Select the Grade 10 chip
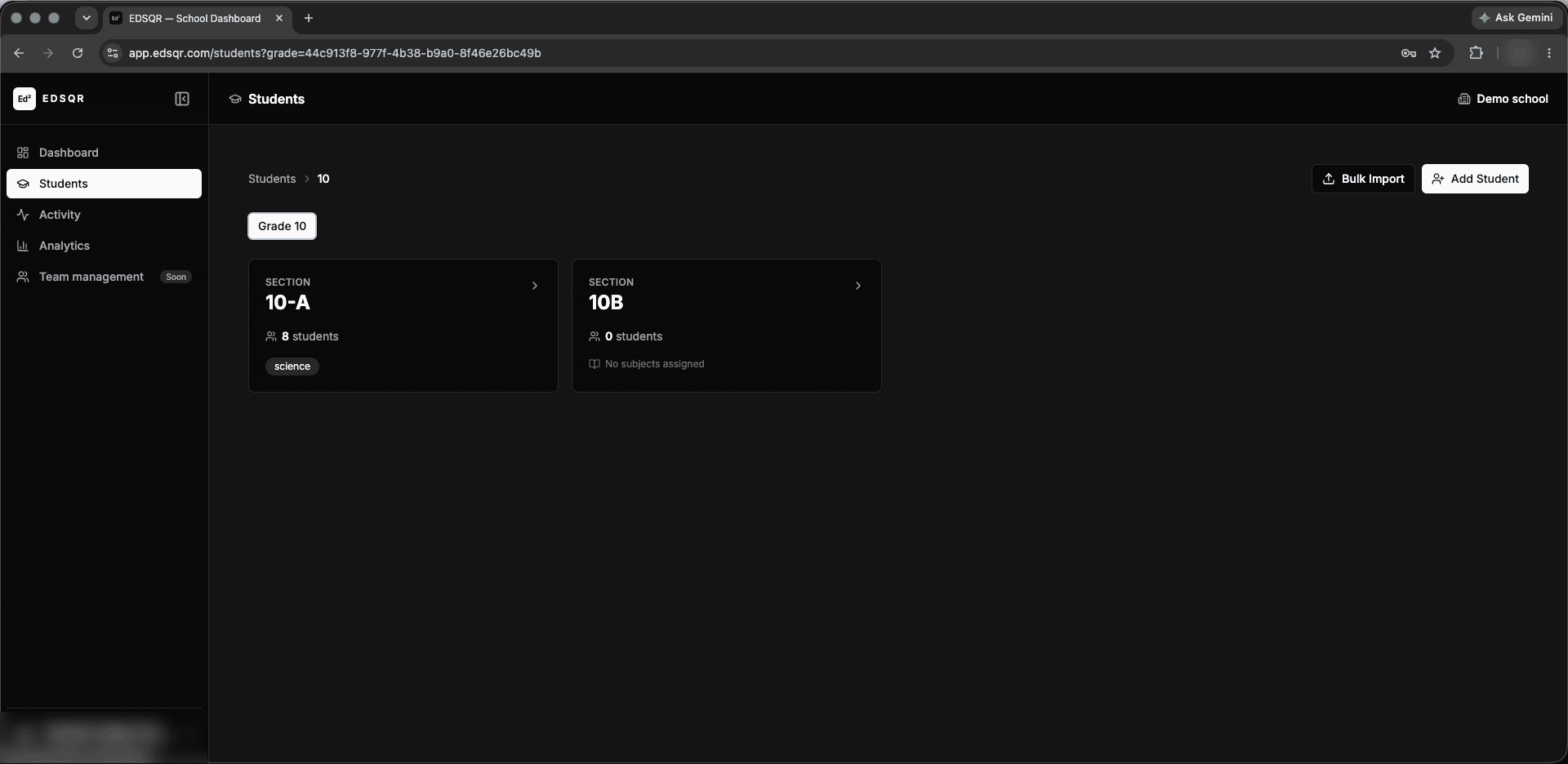The width and height of the screenshot is (1568, 764). tap(282, 226)
